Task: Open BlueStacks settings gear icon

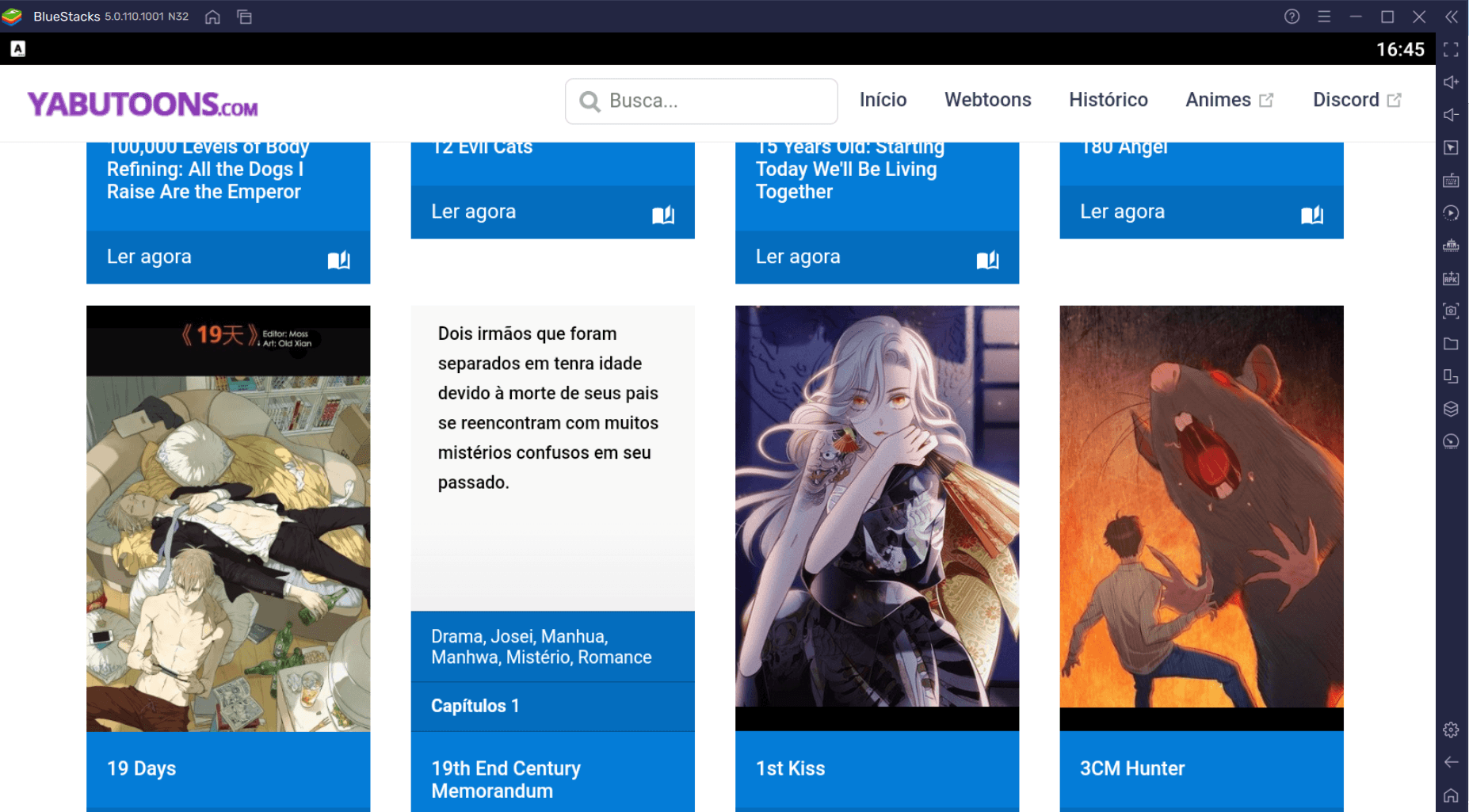Action: point(1451,730)
